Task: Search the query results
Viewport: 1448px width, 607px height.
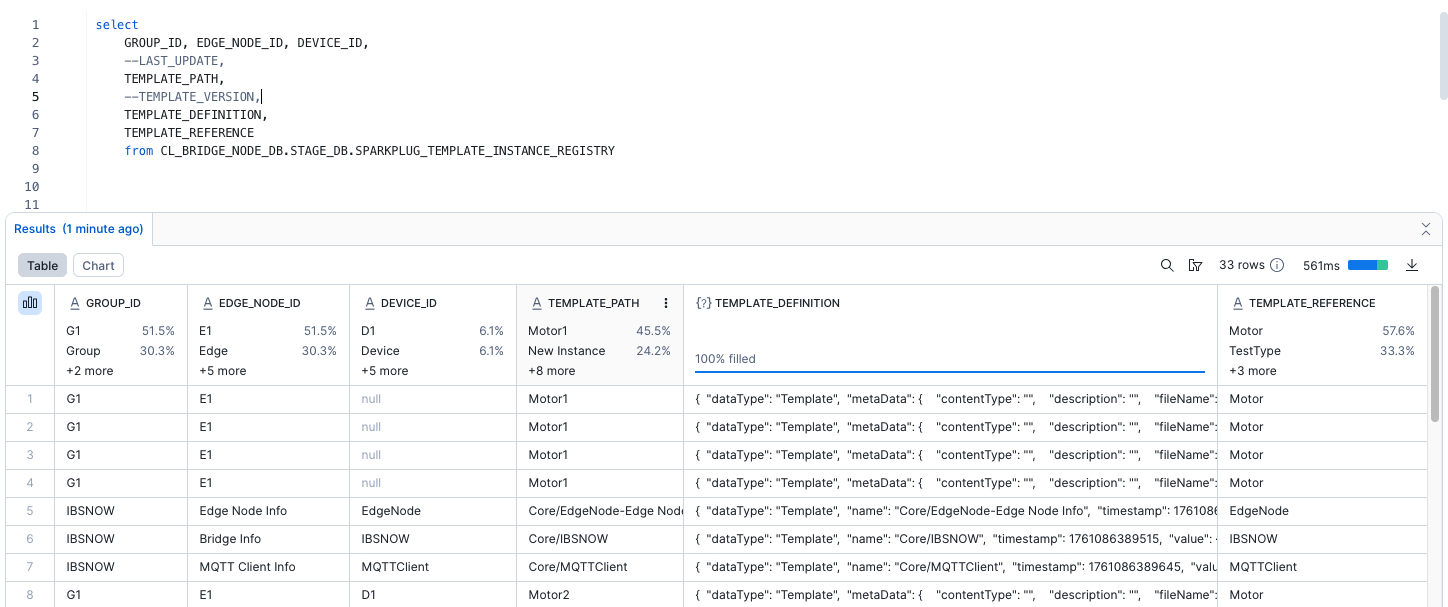Action: coord(1166,265)
